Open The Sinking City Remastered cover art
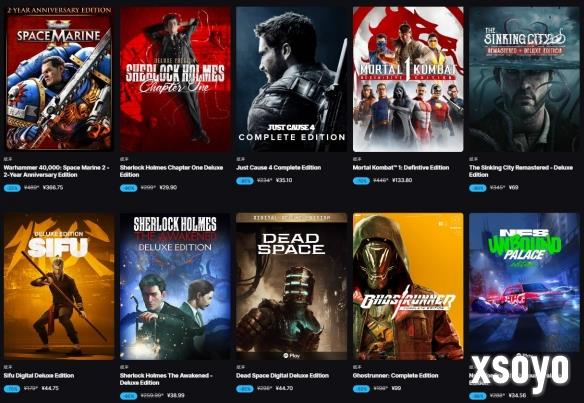584x403 pixels. click(x=524, y=79)
